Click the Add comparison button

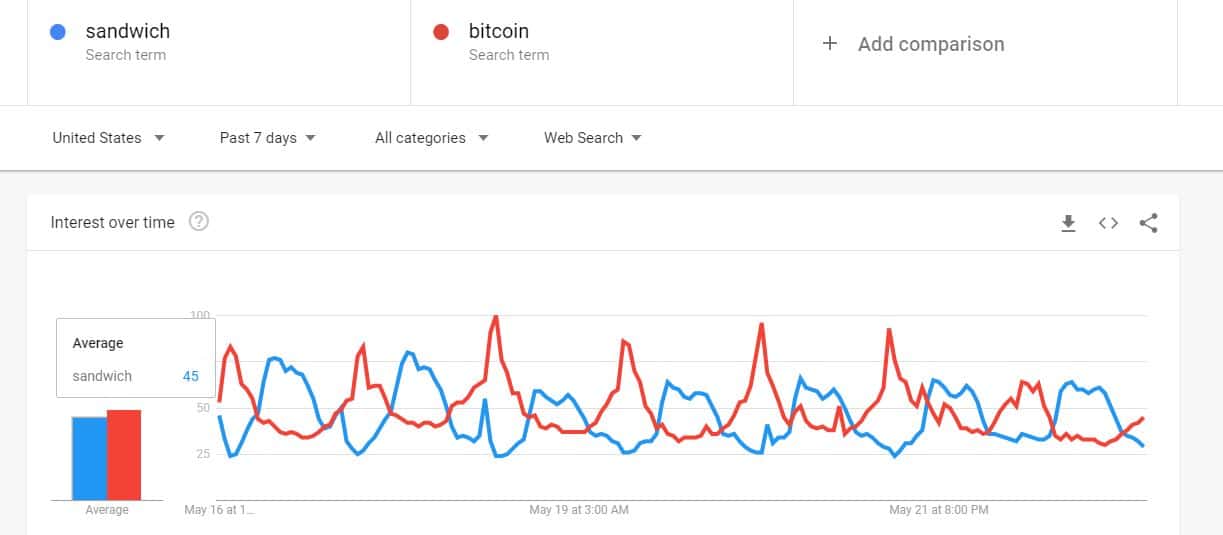tap(930, 44)
